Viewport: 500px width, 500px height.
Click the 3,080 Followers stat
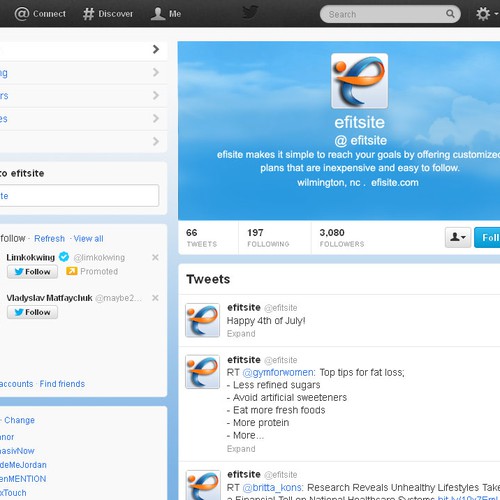pyautogui.click(x=342, y=238)
